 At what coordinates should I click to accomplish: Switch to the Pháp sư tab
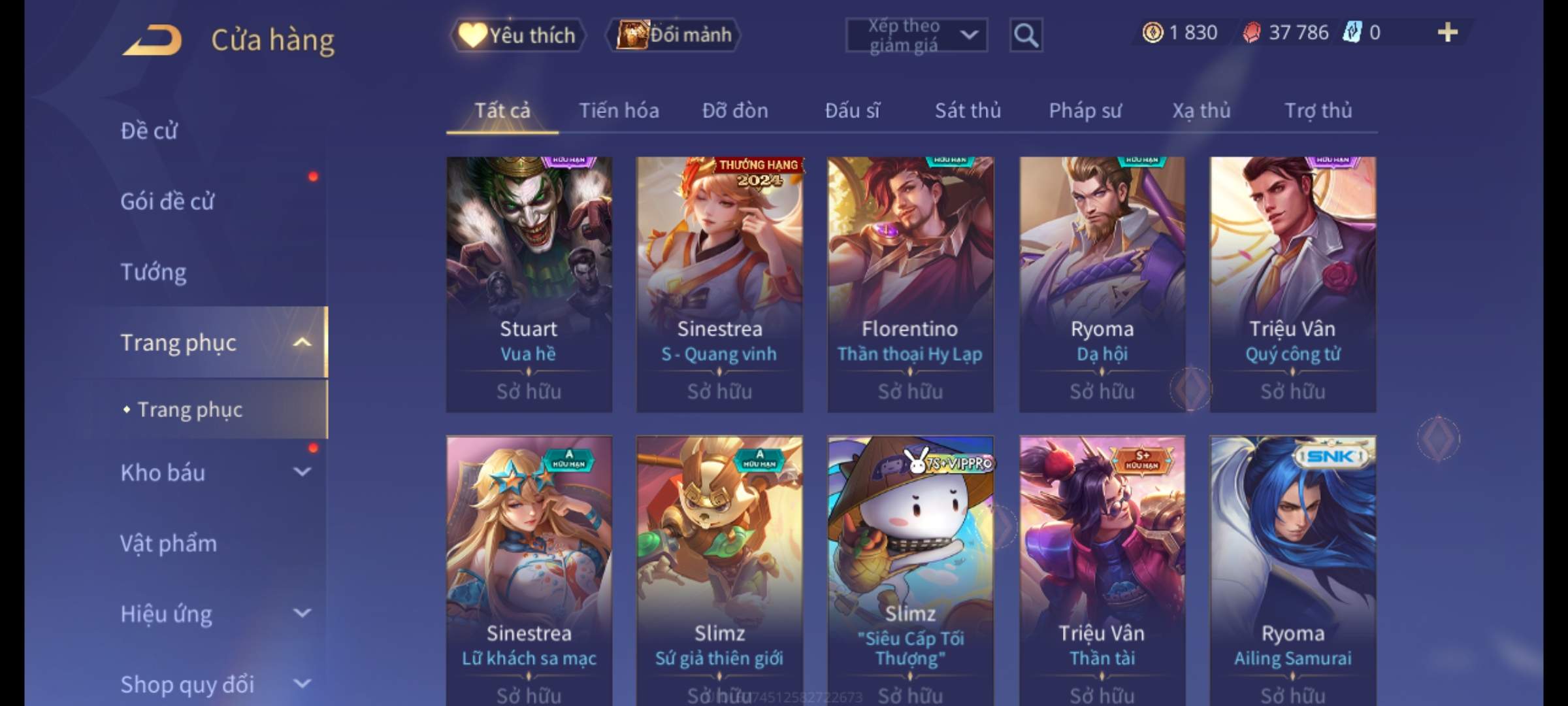pos(1085,110)
